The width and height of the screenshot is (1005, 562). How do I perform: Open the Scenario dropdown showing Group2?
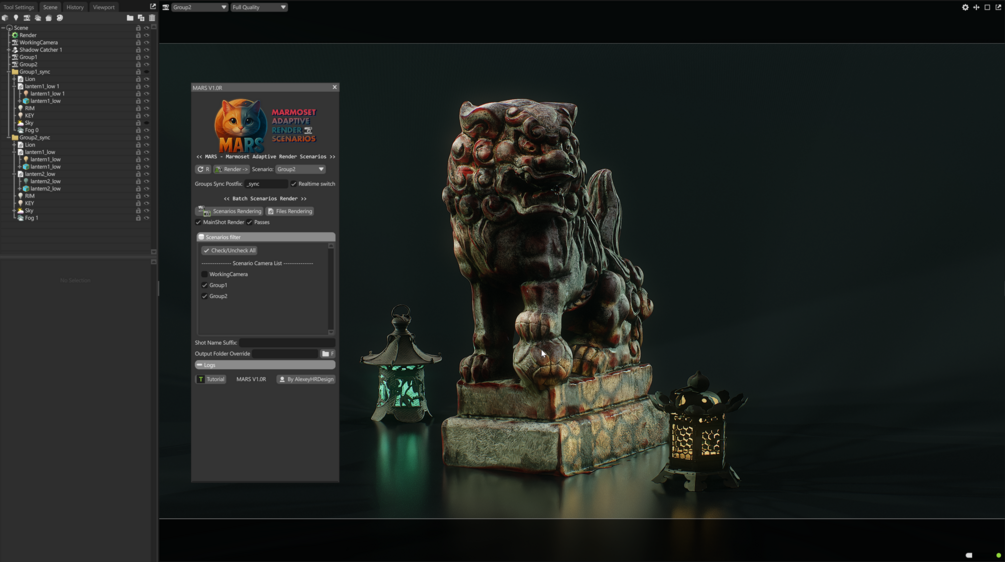[x=301, y=169]
